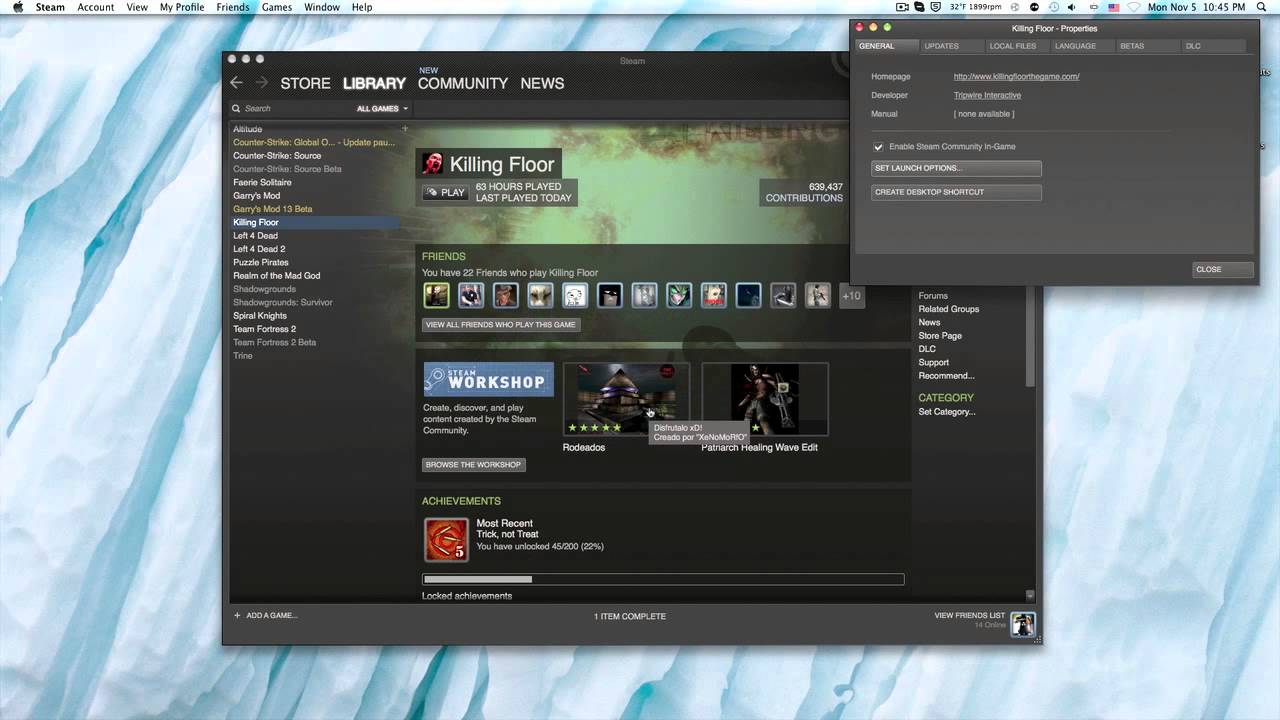Open the Tripwire Interactive developer link

[x=987, y=96]
